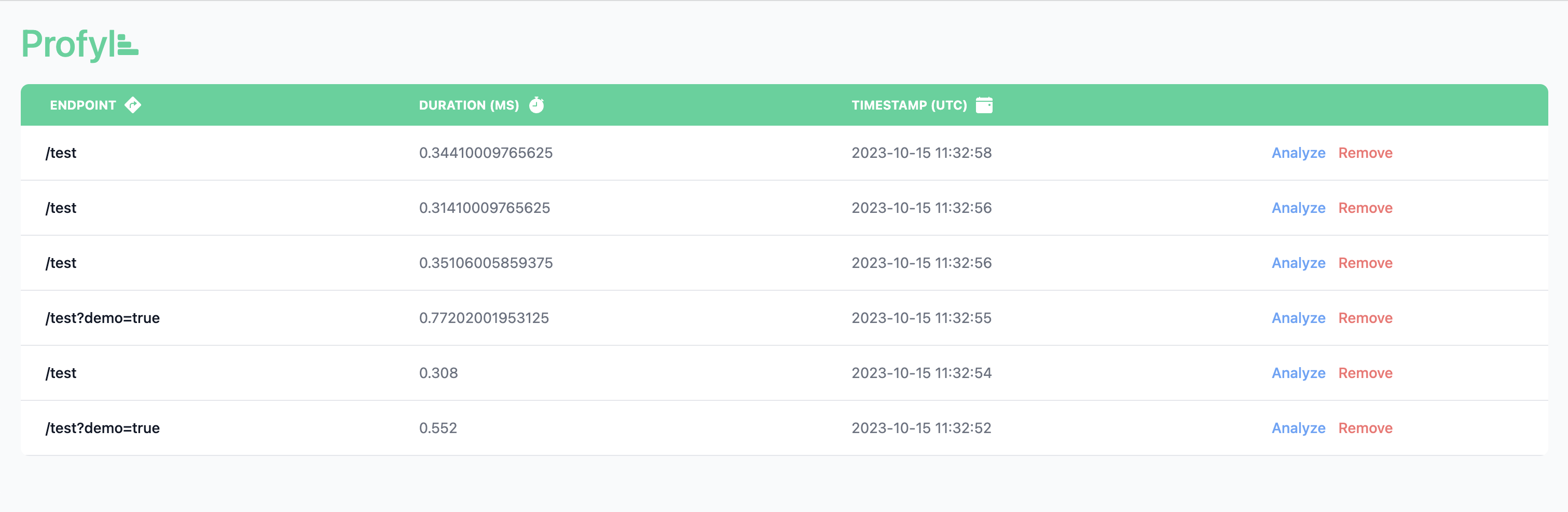
Task: Click the TIMESTAMP (UTC) column header
Action: pyautogui.click(x=909, y=105)
